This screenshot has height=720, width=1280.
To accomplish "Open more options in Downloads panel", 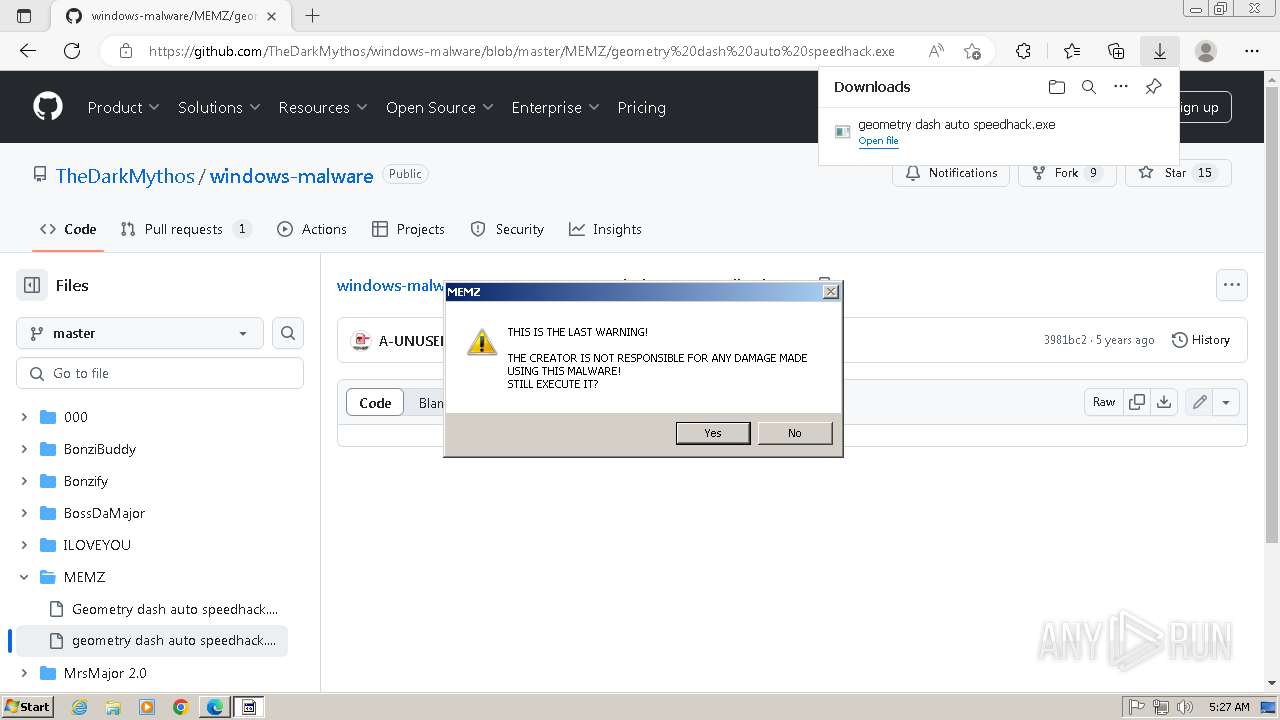I will (1121, 87).
